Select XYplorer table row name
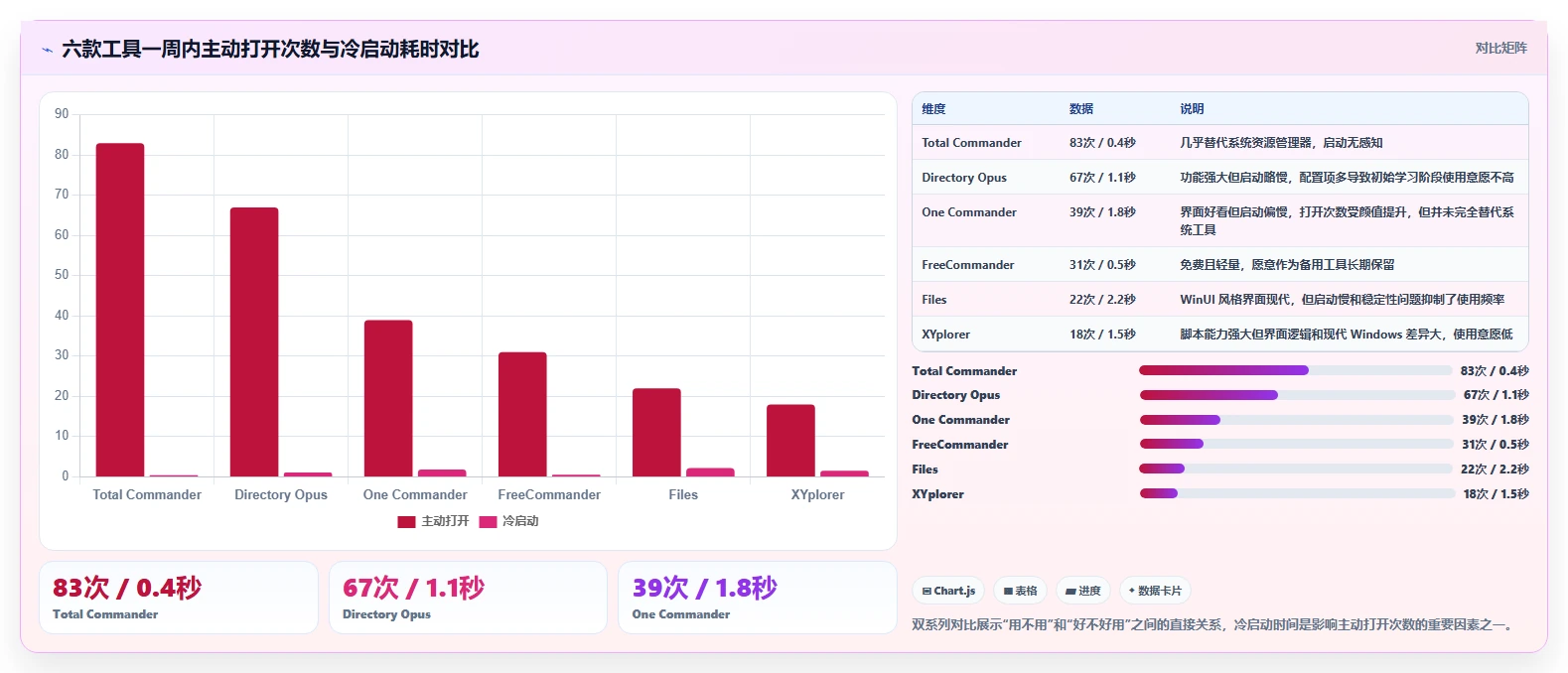 [x=945, y=335]
